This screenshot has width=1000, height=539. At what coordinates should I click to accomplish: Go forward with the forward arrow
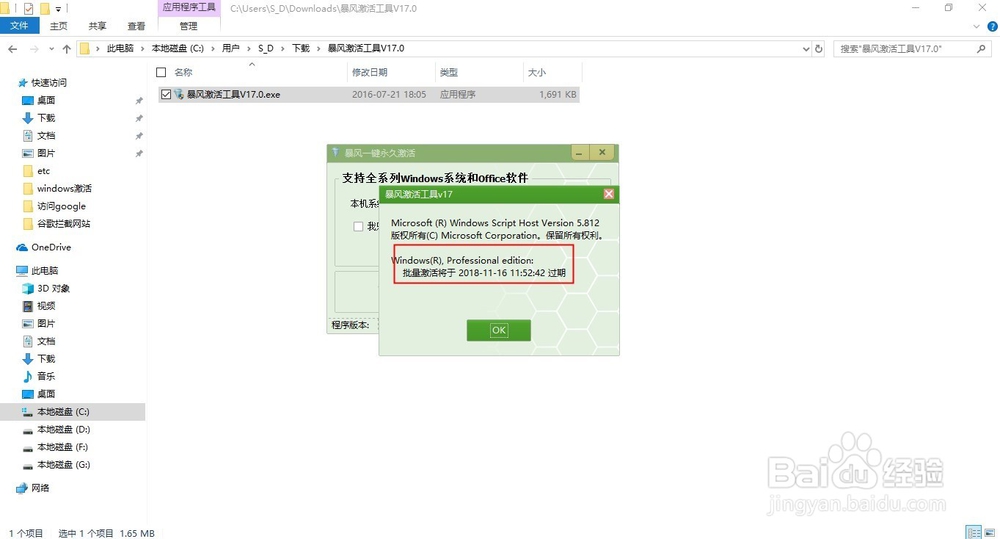pos(33,48)
